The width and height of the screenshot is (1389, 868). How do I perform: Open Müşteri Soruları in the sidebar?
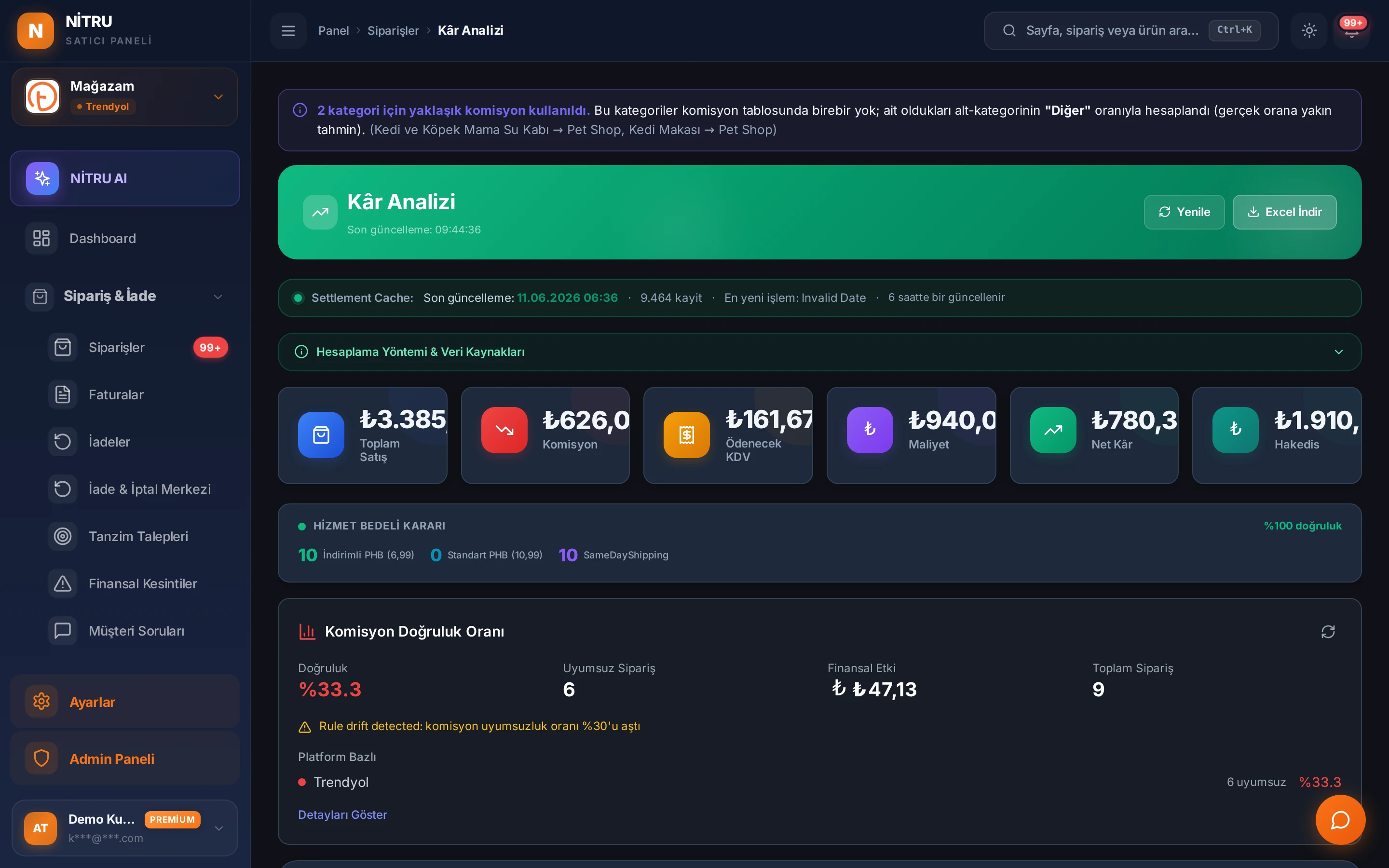point(138,630)
